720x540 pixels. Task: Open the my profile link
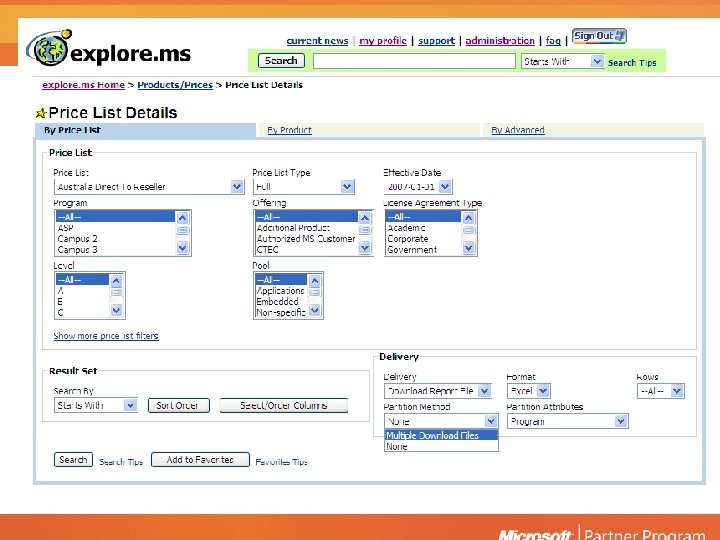point(382,41)
